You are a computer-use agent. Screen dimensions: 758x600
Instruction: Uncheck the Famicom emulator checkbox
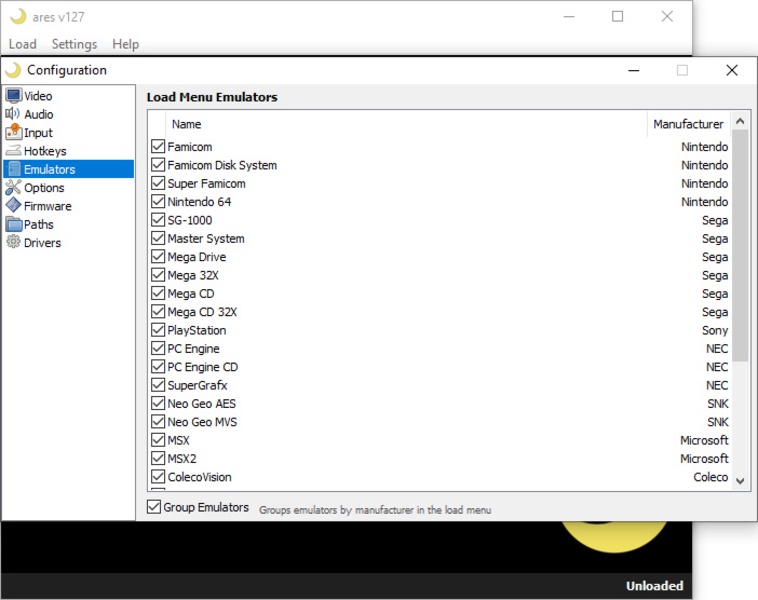click(x=158, y=147)
